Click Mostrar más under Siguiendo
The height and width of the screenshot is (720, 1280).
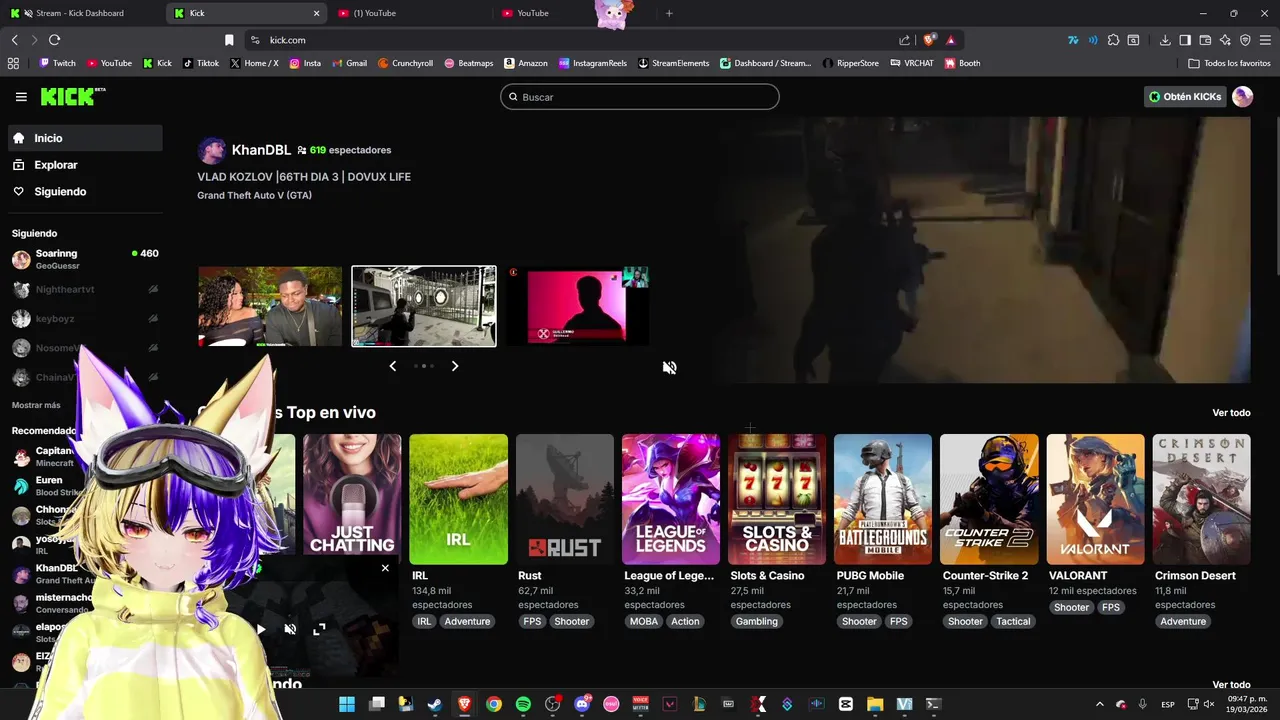click(36, 405)
